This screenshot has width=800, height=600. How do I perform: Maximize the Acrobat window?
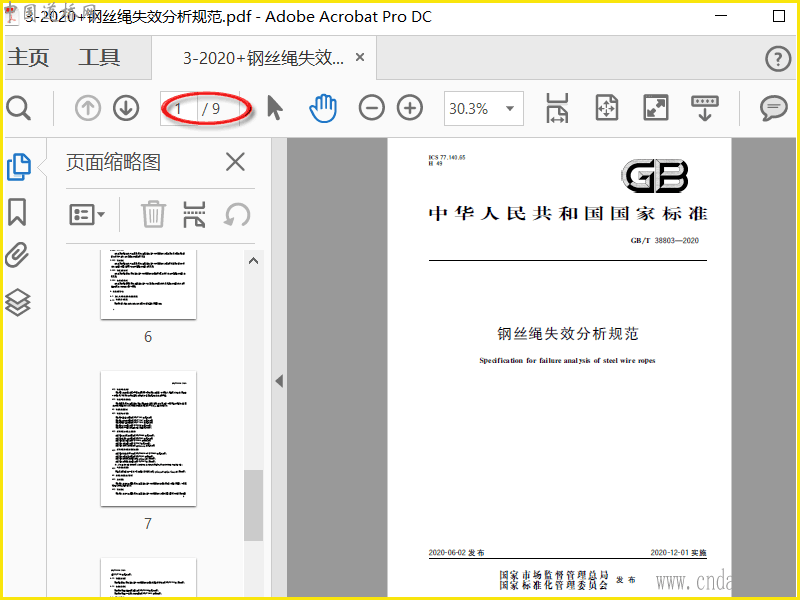pyautogui.click(x=779, y=16)
